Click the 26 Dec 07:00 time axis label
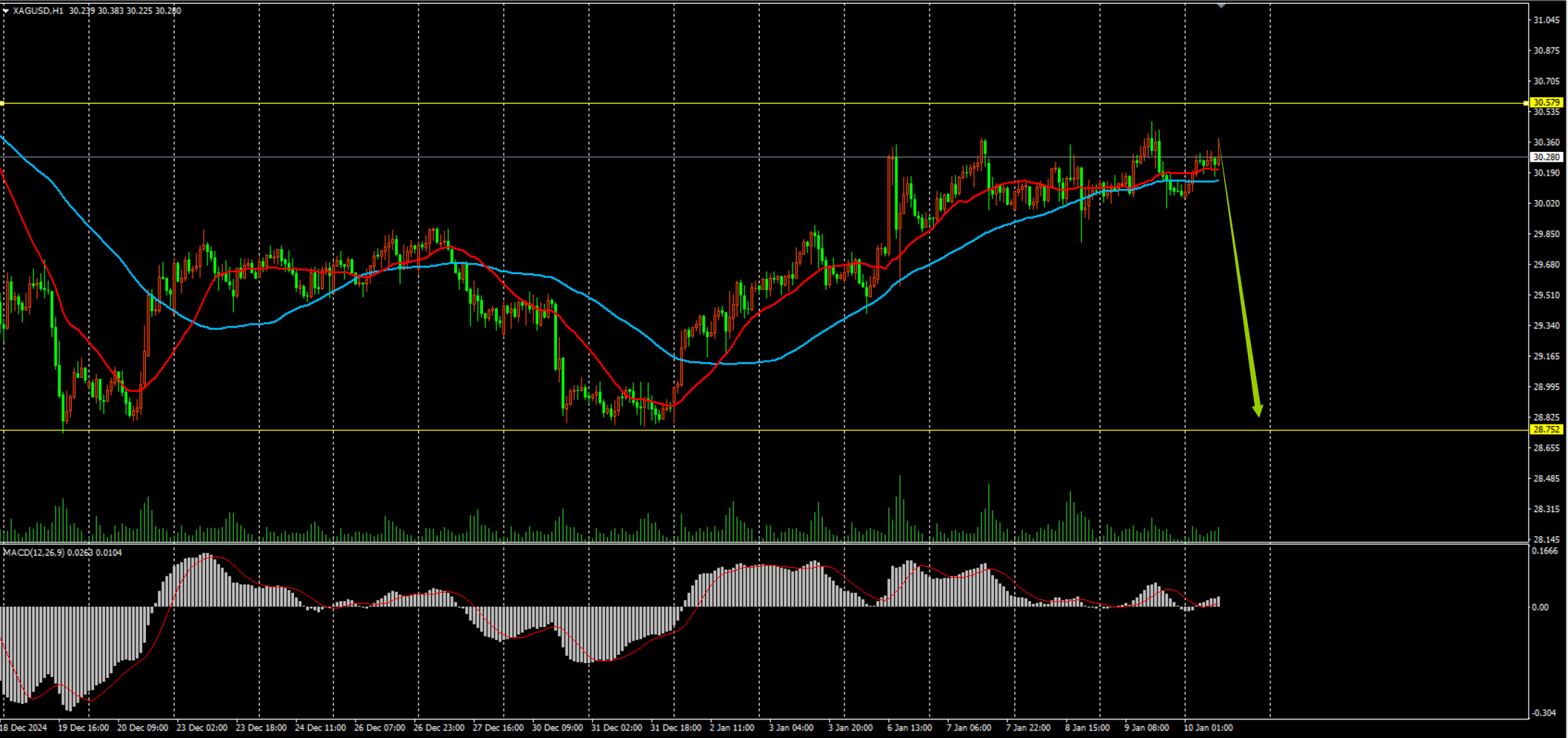This screenshot has height=738, width=1568. click(x=380, y=728)
